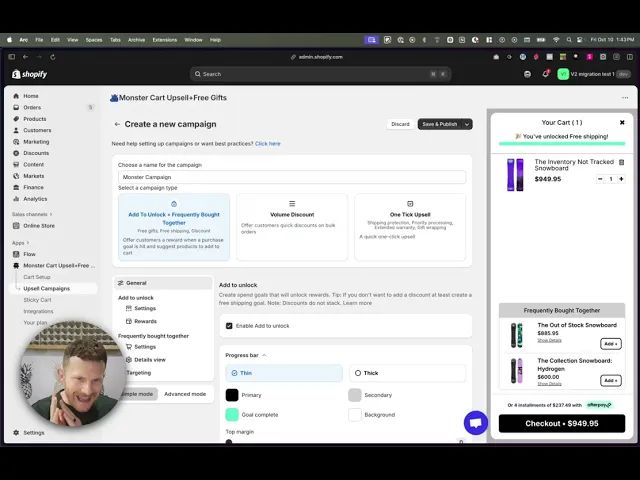The height and width of the screenshot is (480, 640).
Task: Go to the Products page
Action: tap(35, 119)
